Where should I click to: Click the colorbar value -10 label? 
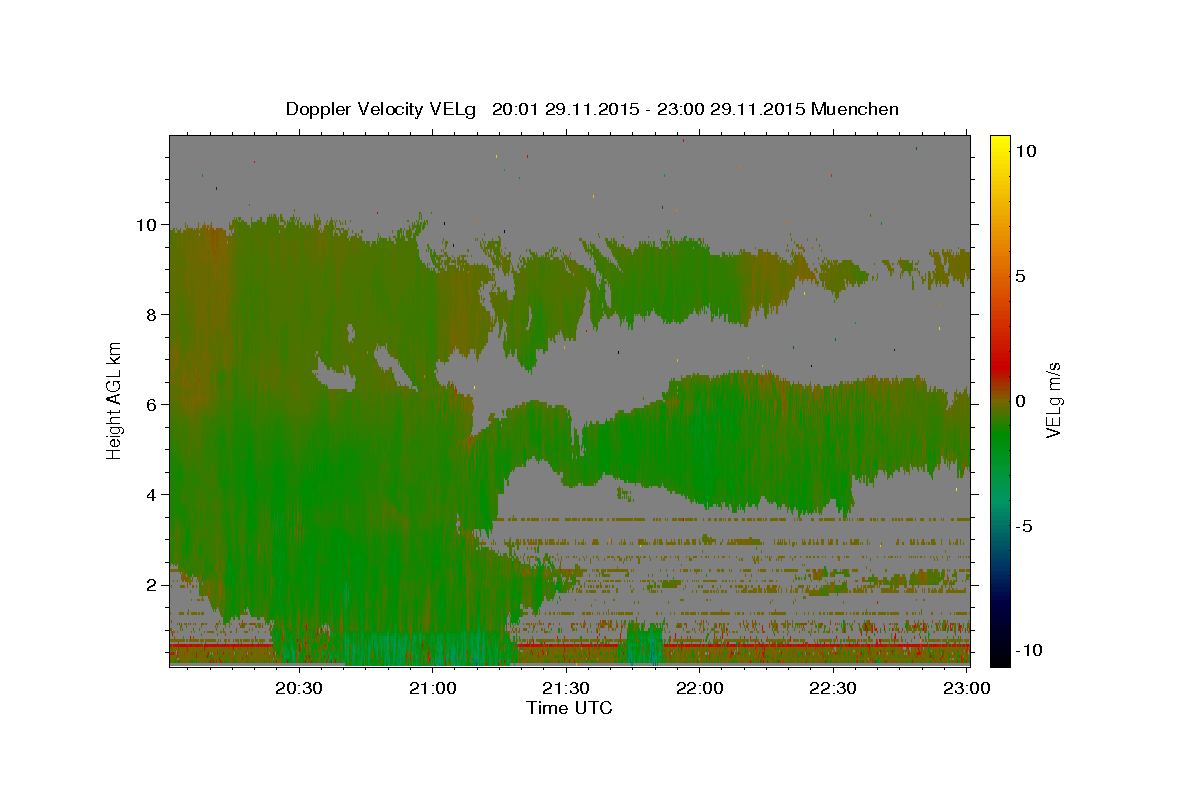tap(1028, 651)
